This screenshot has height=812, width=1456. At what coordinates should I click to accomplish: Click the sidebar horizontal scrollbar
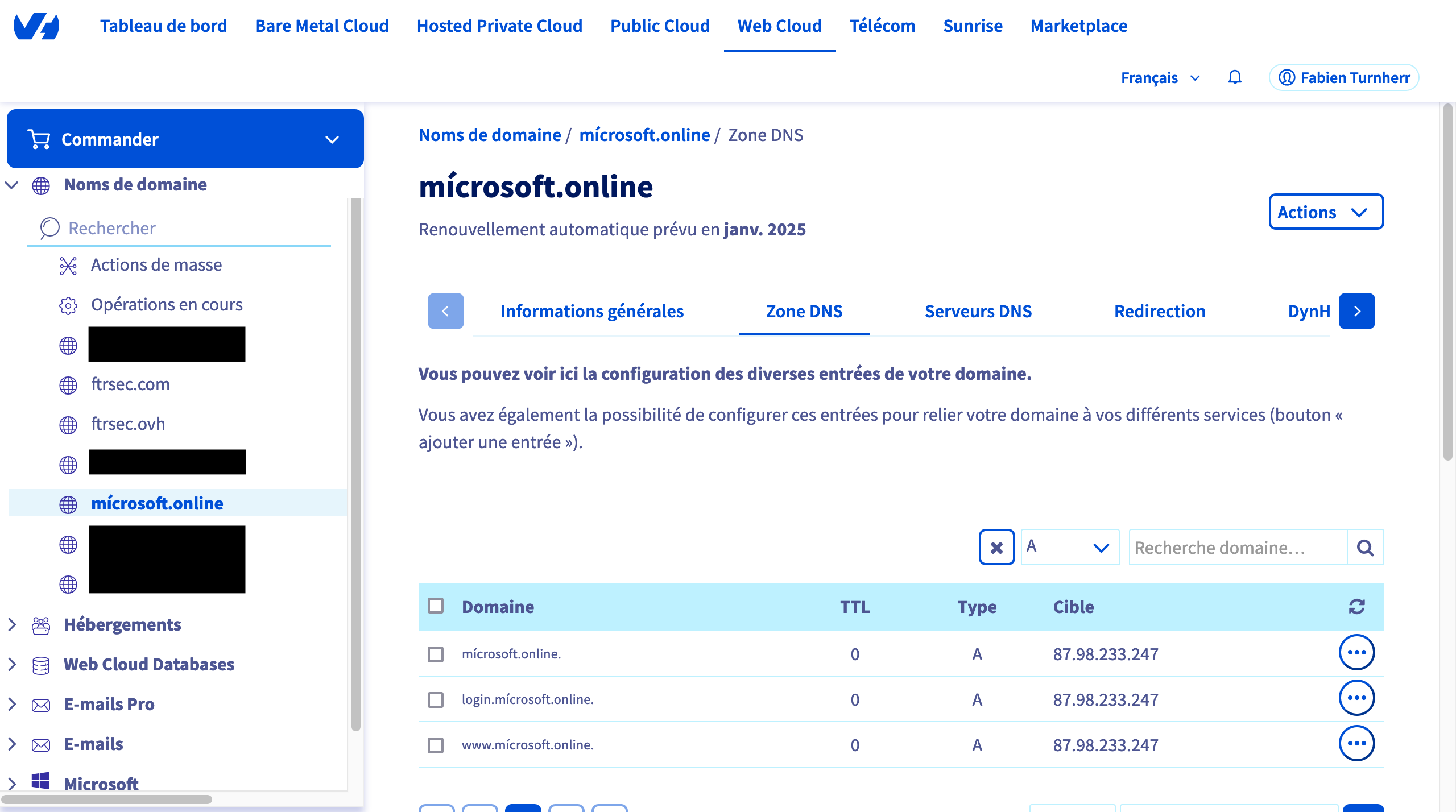pyautogui.click(x=107, y=799)
